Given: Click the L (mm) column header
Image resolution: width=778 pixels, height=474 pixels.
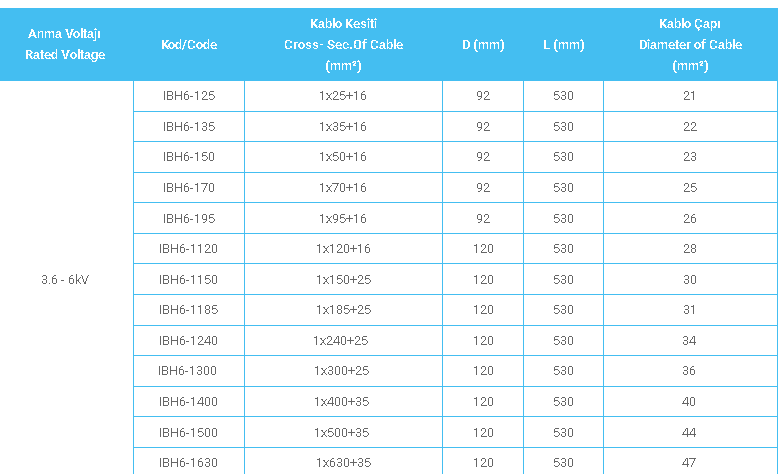Looking at the screenshot, I should tap(563, 45).
